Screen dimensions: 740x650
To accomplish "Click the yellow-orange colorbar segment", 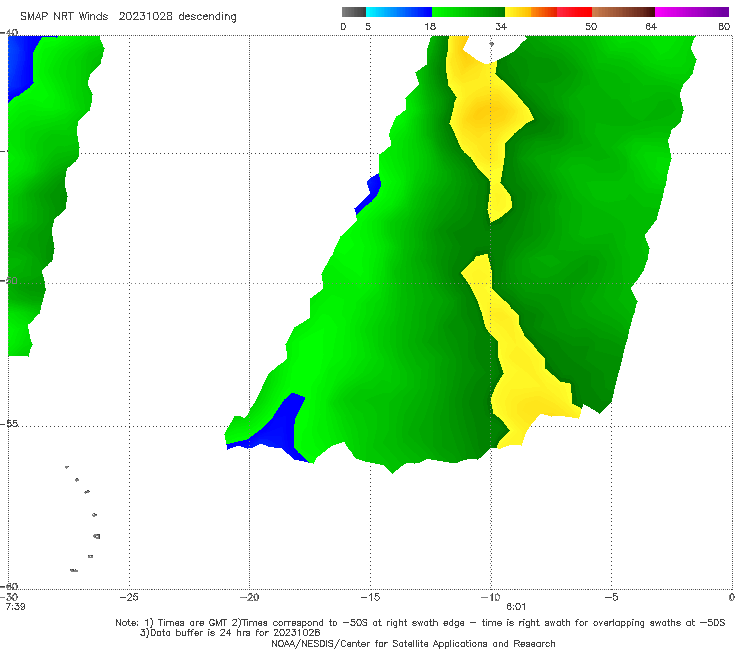I will pyautogui.click(x=531, y=12).
